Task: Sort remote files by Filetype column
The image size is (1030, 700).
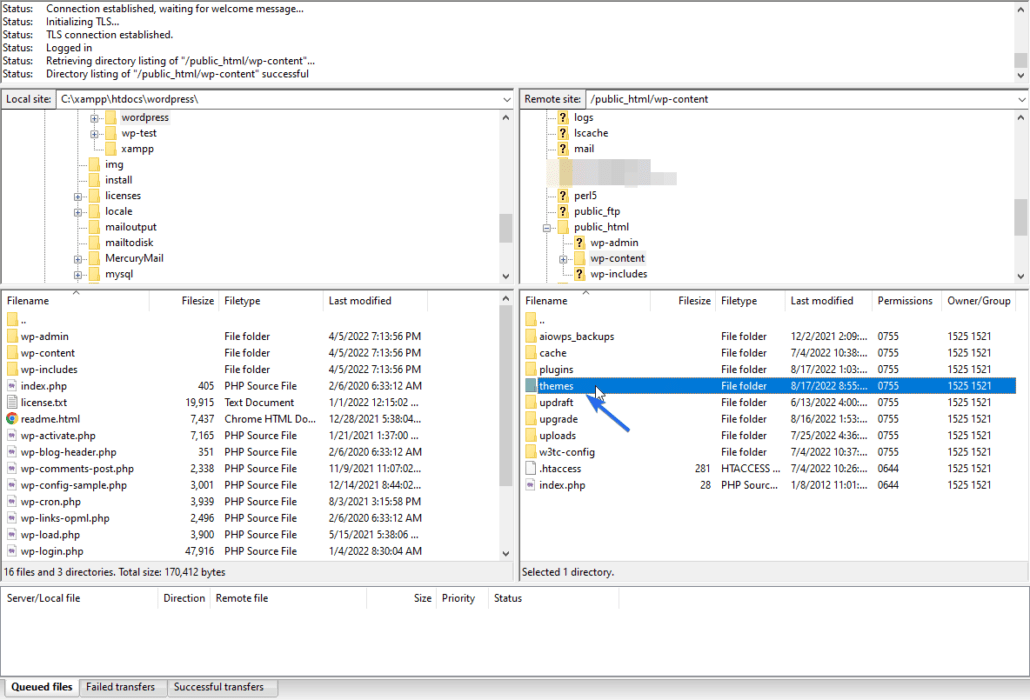Action: tap(750, 301)
